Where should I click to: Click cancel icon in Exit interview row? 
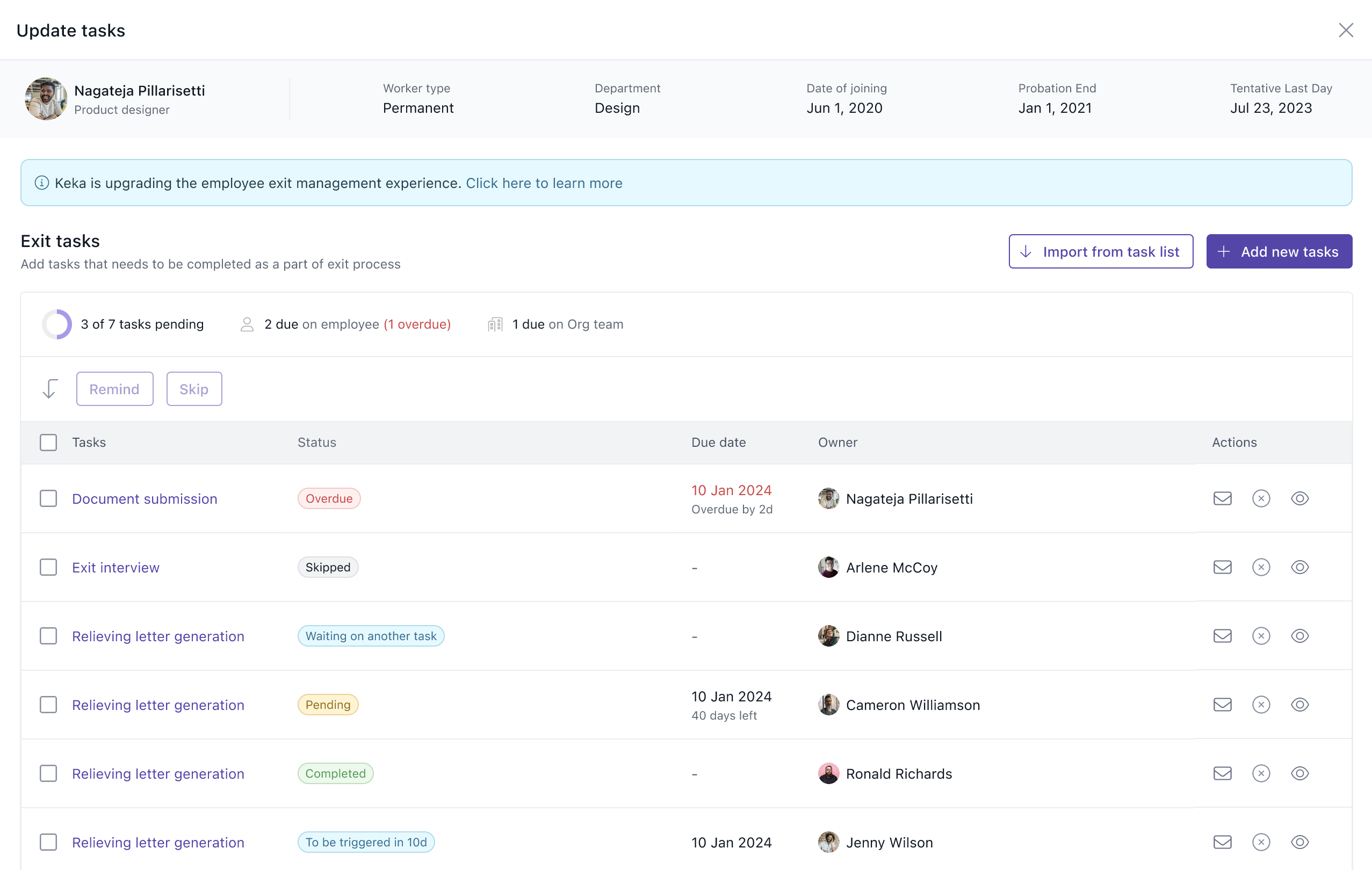(1261, 568)
